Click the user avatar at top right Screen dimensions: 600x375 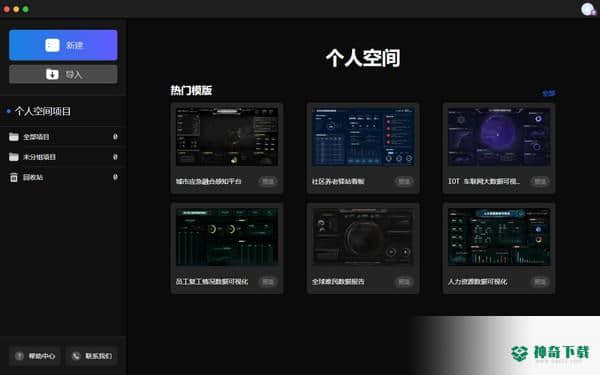tap(587, 9)
